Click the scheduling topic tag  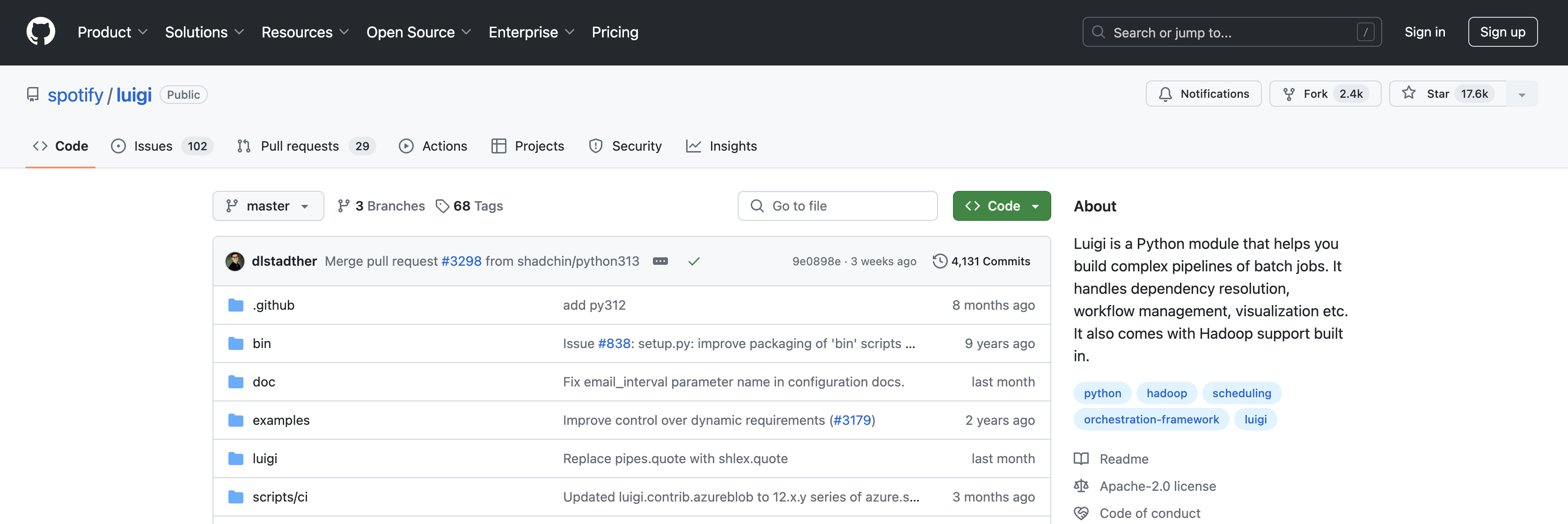pos(1242,394)
